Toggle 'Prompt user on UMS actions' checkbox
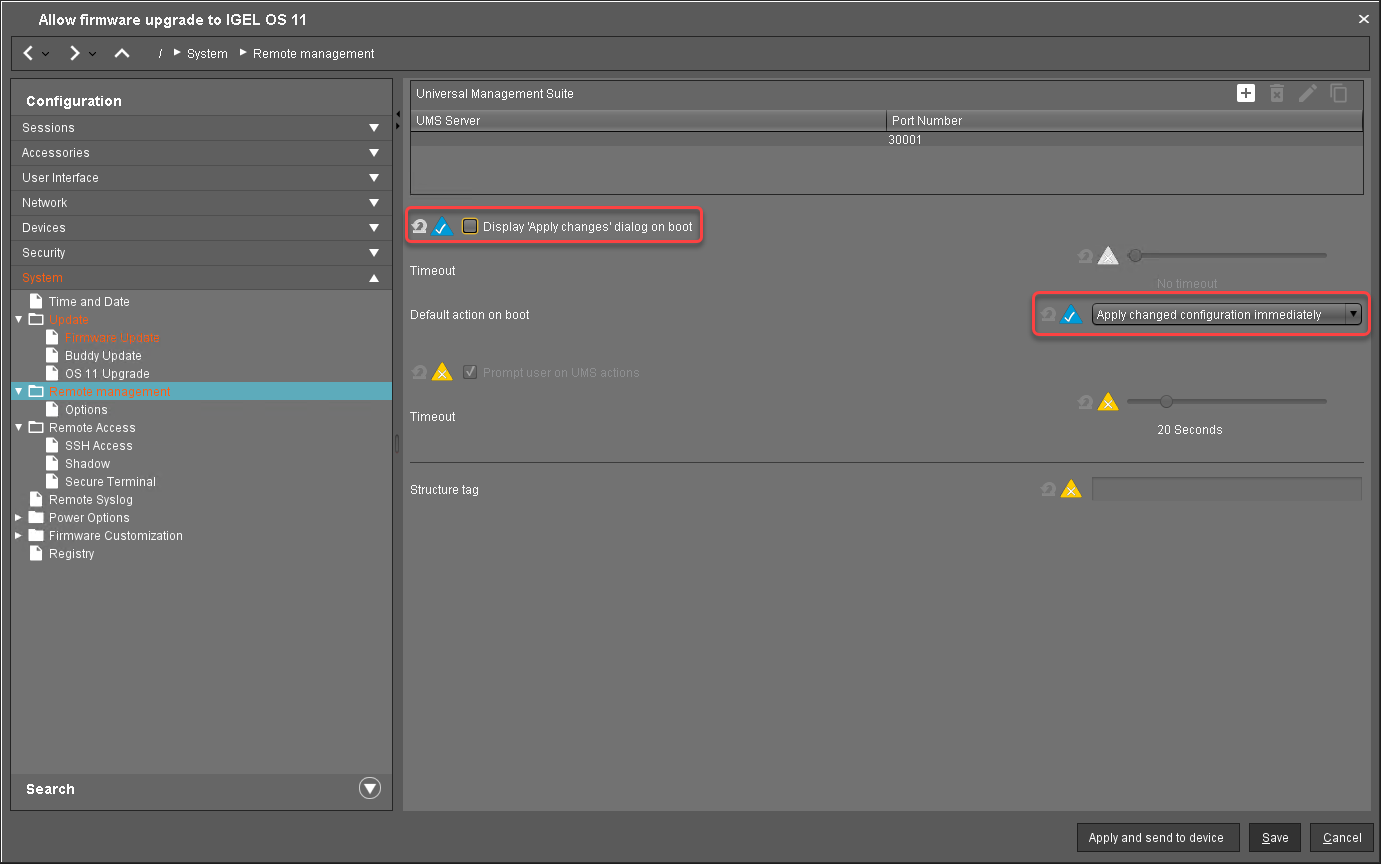 470,373
